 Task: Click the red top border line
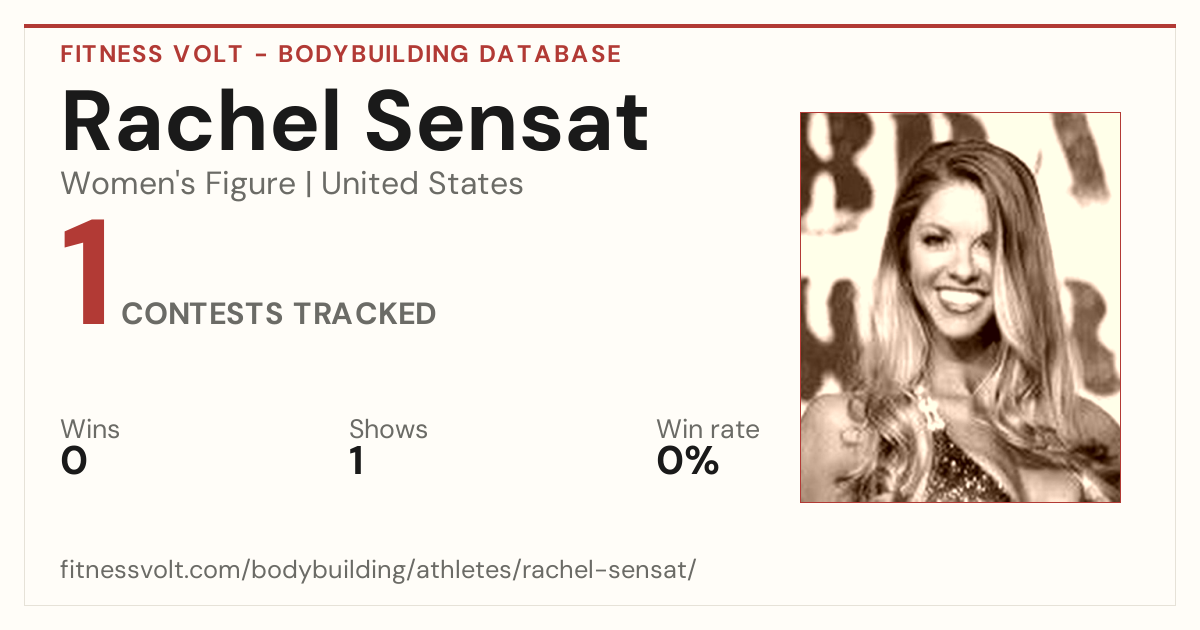click(x=600, y=26)
